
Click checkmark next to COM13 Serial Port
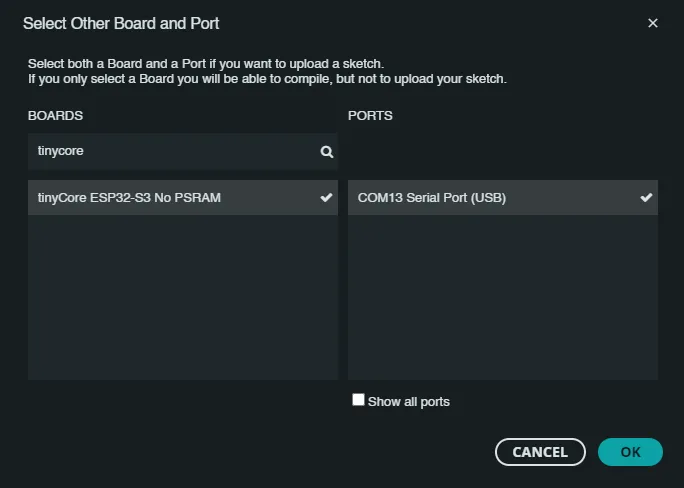tap(646, 198)
